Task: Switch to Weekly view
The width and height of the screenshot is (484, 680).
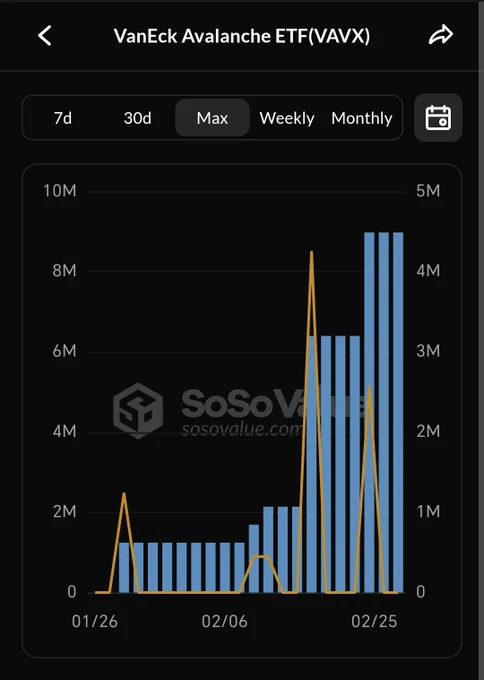Action: (287, 118)
